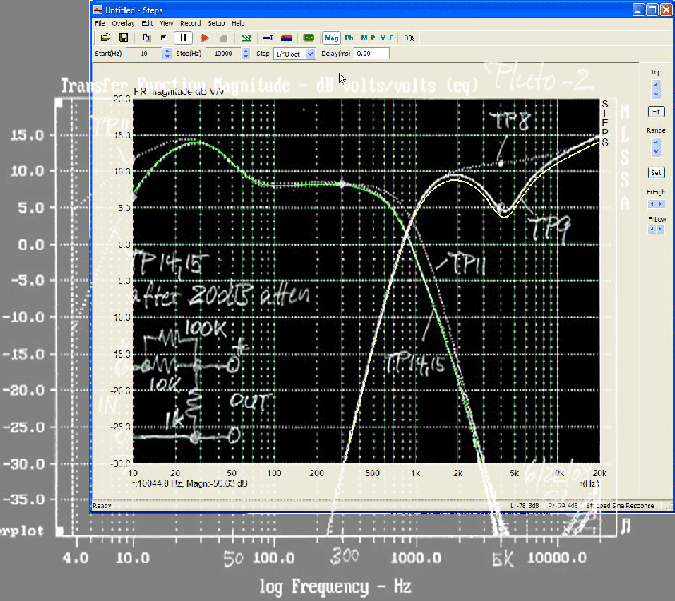Click the red and blue color toolbar icon
The height and width of the screenshot is (601, 675).
[x=286, y=38]
